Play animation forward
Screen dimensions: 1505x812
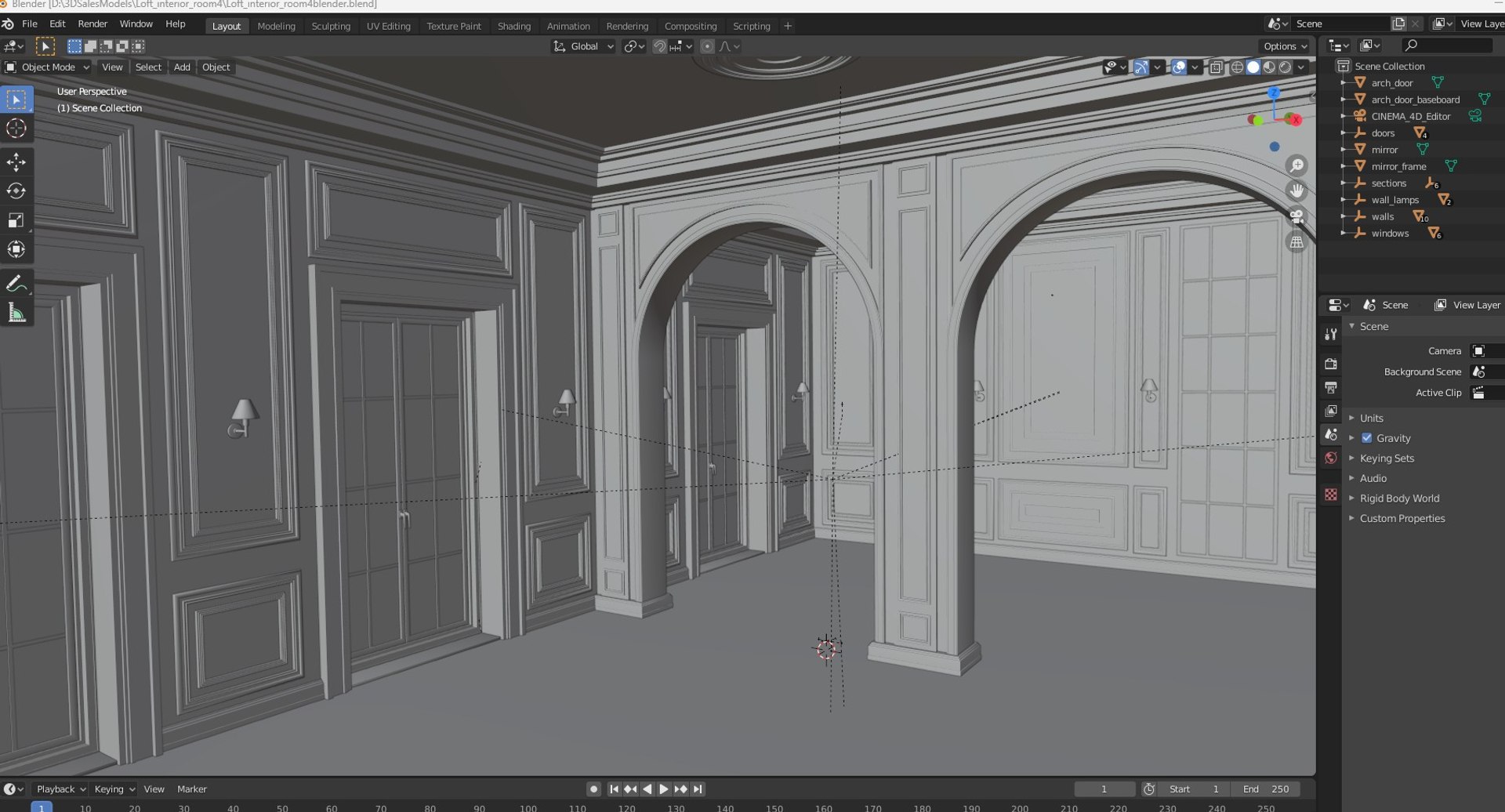click(x=664, y=789)
